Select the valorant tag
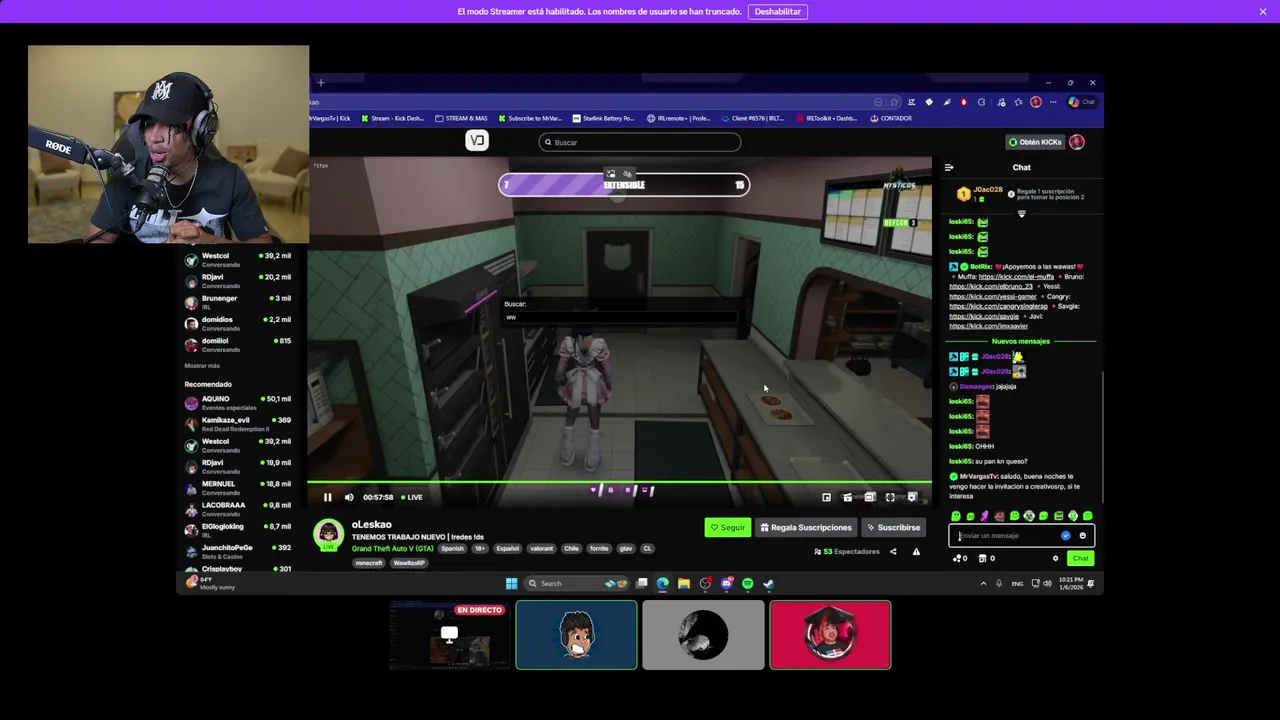The height and width of the screenshot is (720, 1280). pyautogui.click(x=541, y=548)
